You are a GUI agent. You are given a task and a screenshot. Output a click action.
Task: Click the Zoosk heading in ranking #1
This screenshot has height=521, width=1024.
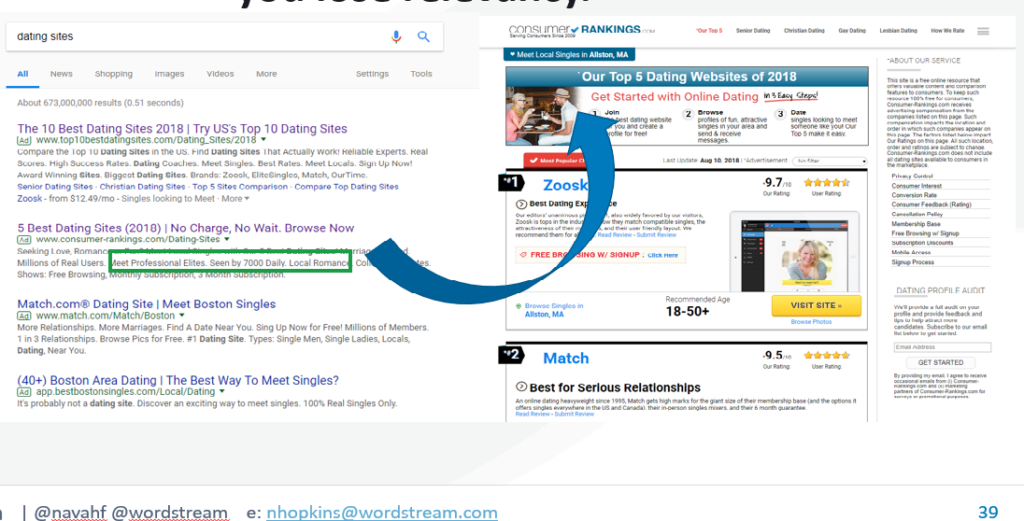tap(564, 185)
